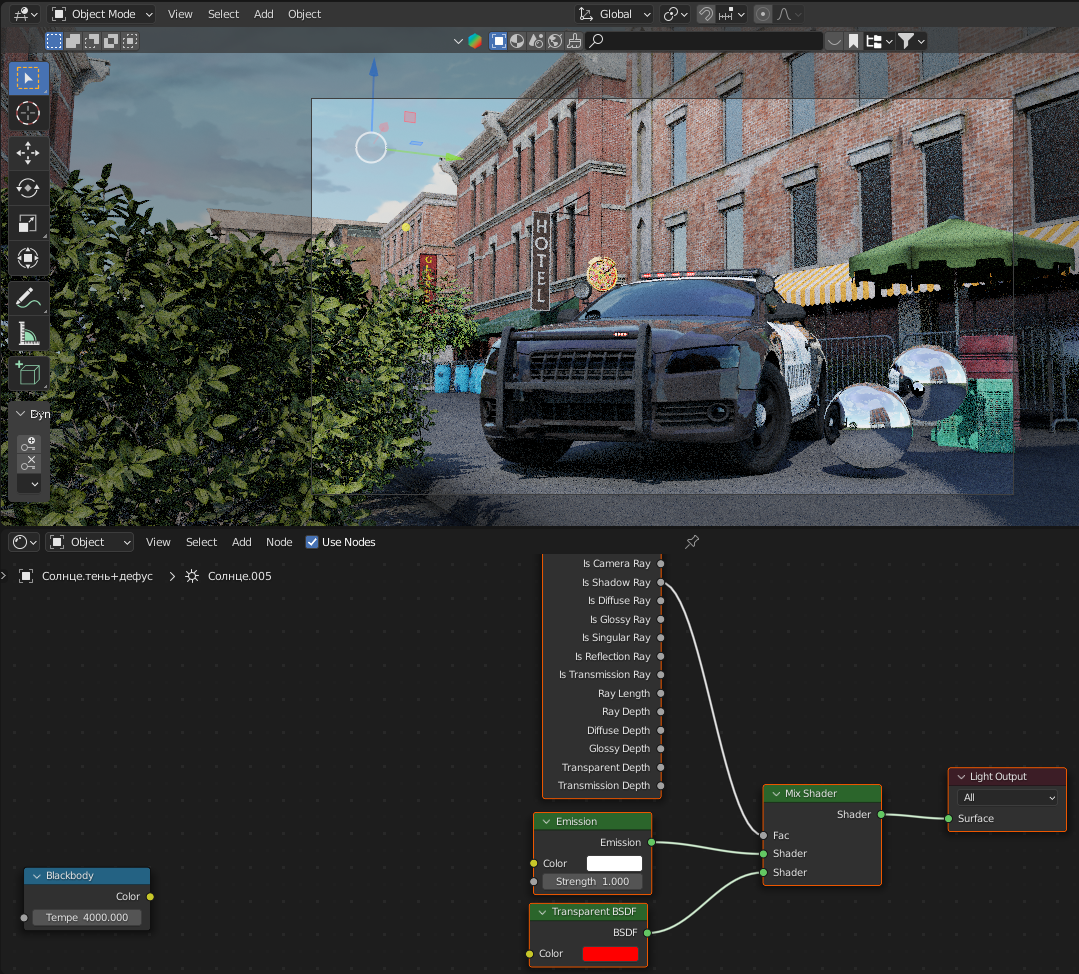Select the Select Box tool
Screen dimensions: 1079x974
pyautogui.click(x=28, y=78)
